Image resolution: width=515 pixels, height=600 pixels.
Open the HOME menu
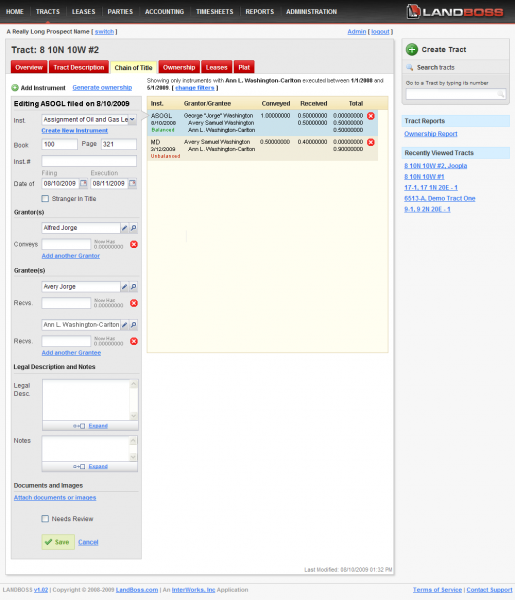coord(15,11)
